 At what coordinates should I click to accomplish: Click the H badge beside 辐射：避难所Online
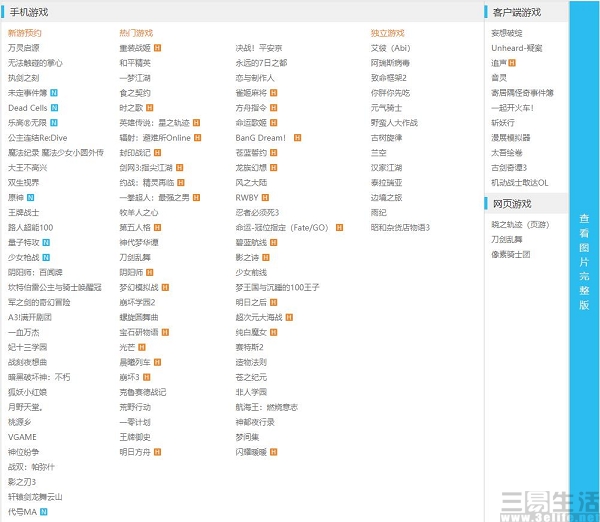point(197,138)
